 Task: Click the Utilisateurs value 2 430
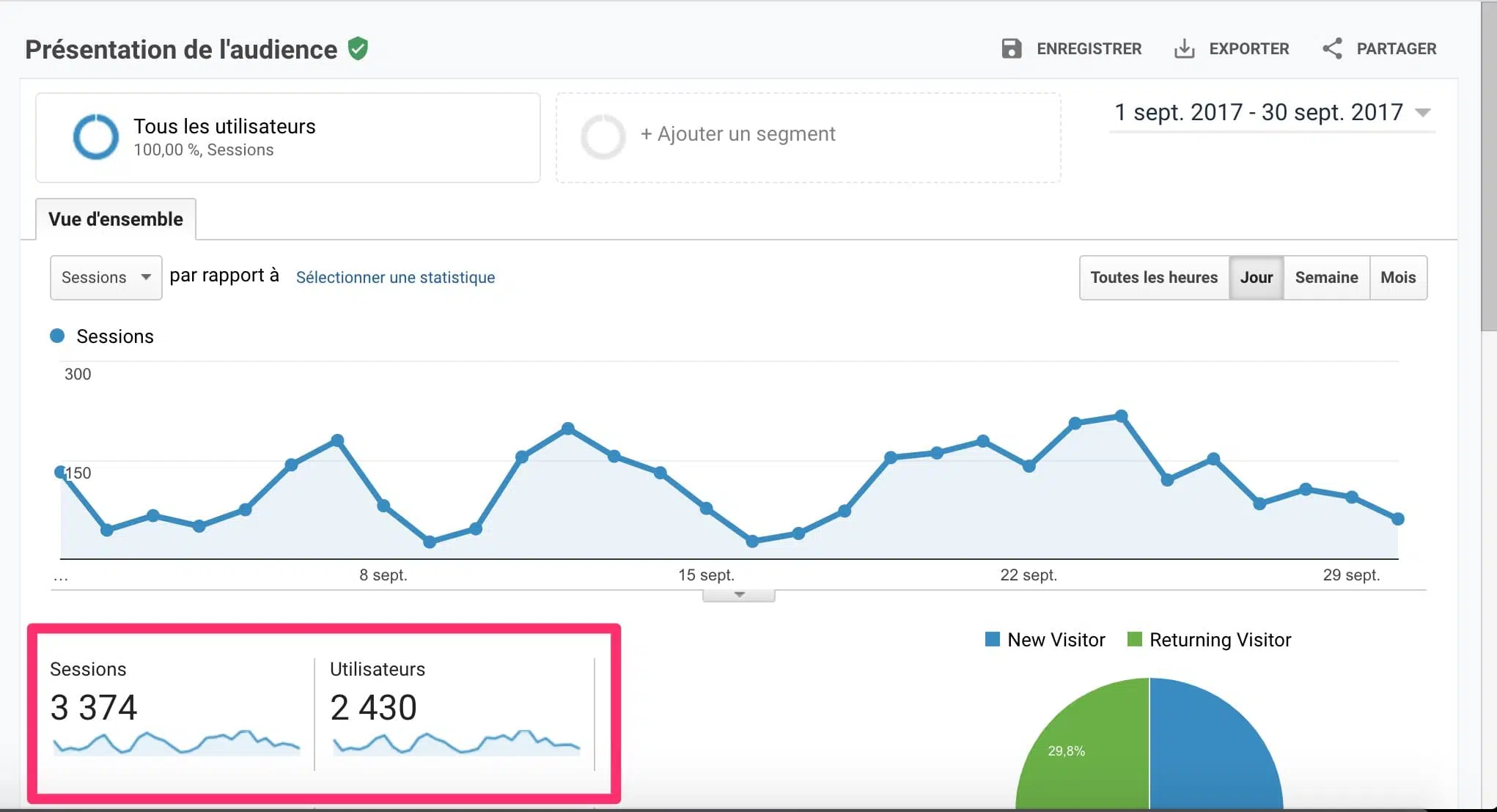[373, 707]
